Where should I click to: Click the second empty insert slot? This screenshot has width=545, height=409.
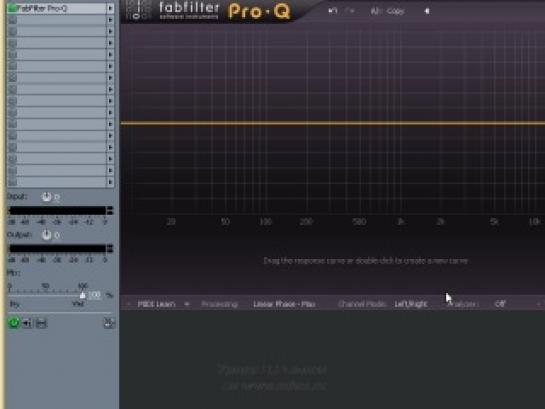[61, 32]
